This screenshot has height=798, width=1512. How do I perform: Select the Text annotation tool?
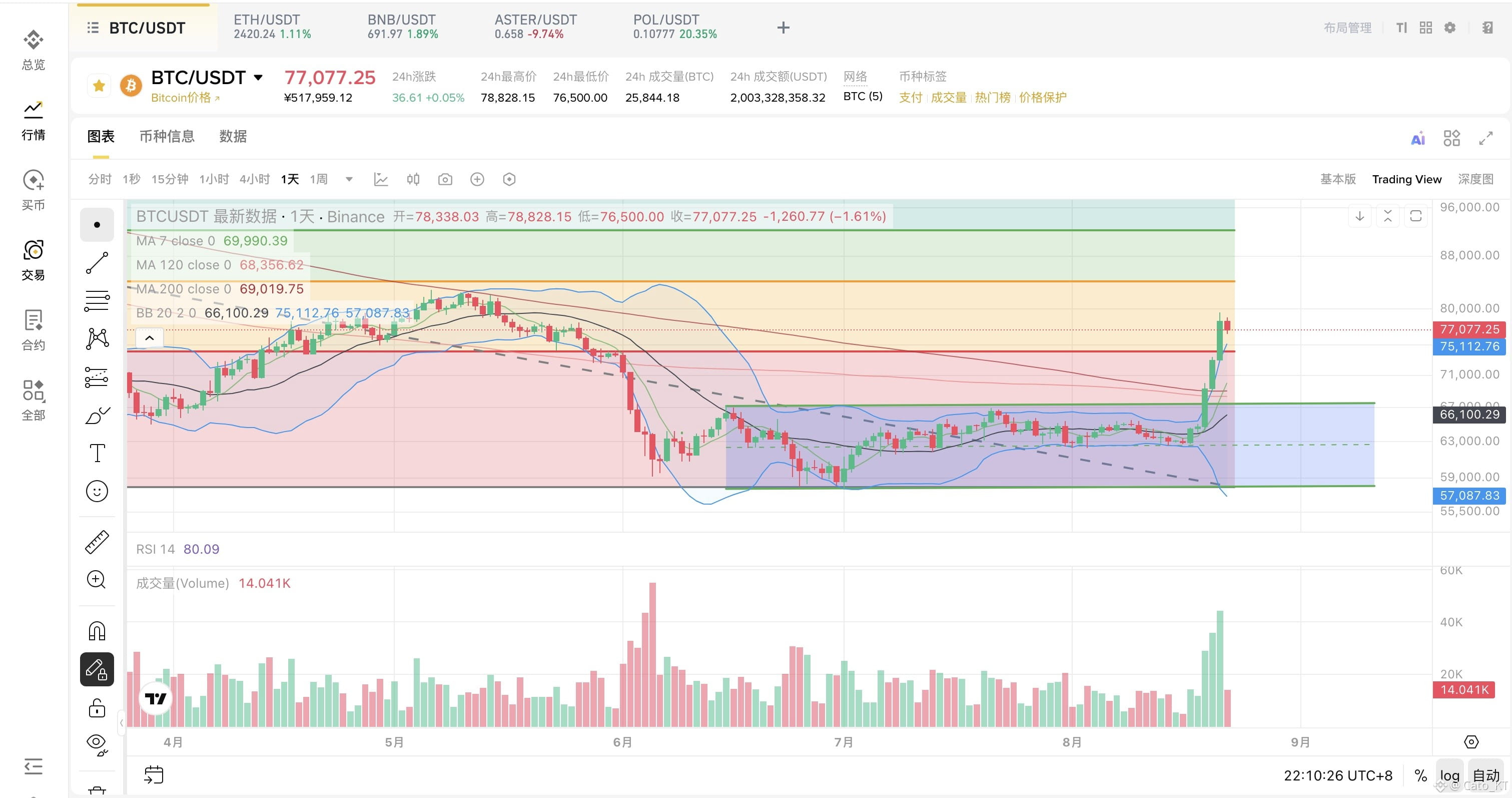97,453
